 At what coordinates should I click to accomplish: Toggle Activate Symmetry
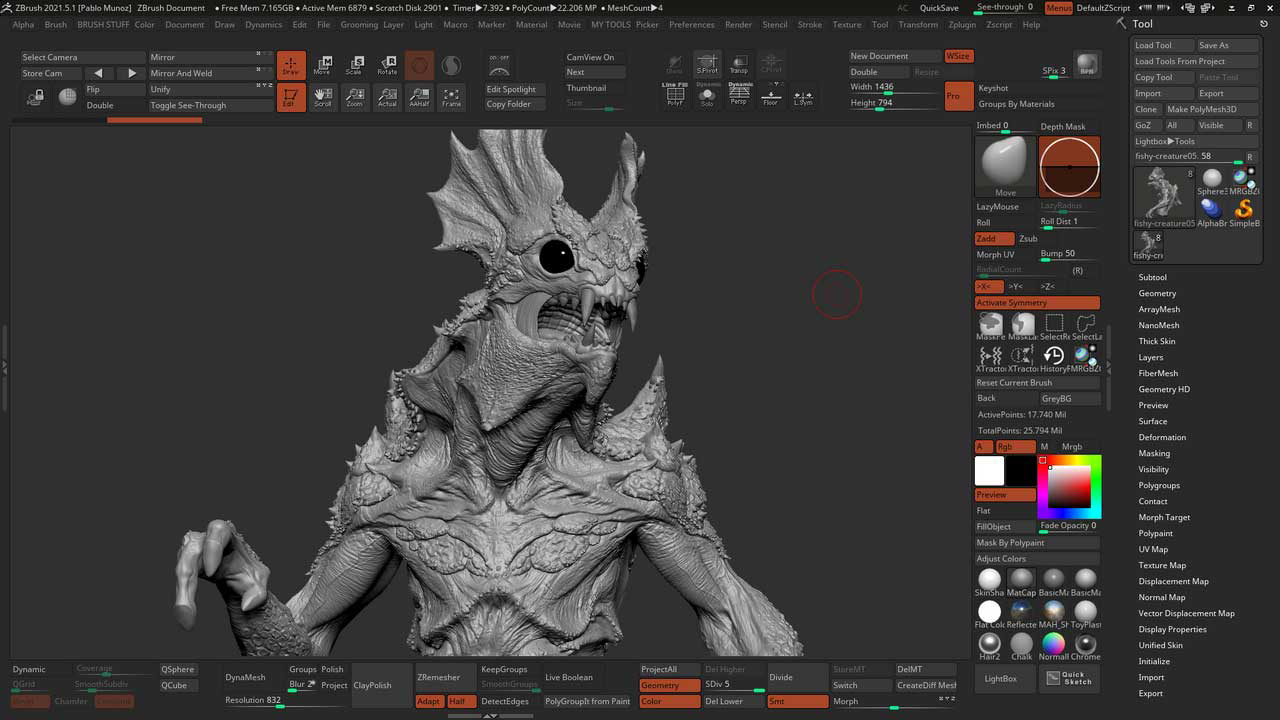click(1037, 303)
